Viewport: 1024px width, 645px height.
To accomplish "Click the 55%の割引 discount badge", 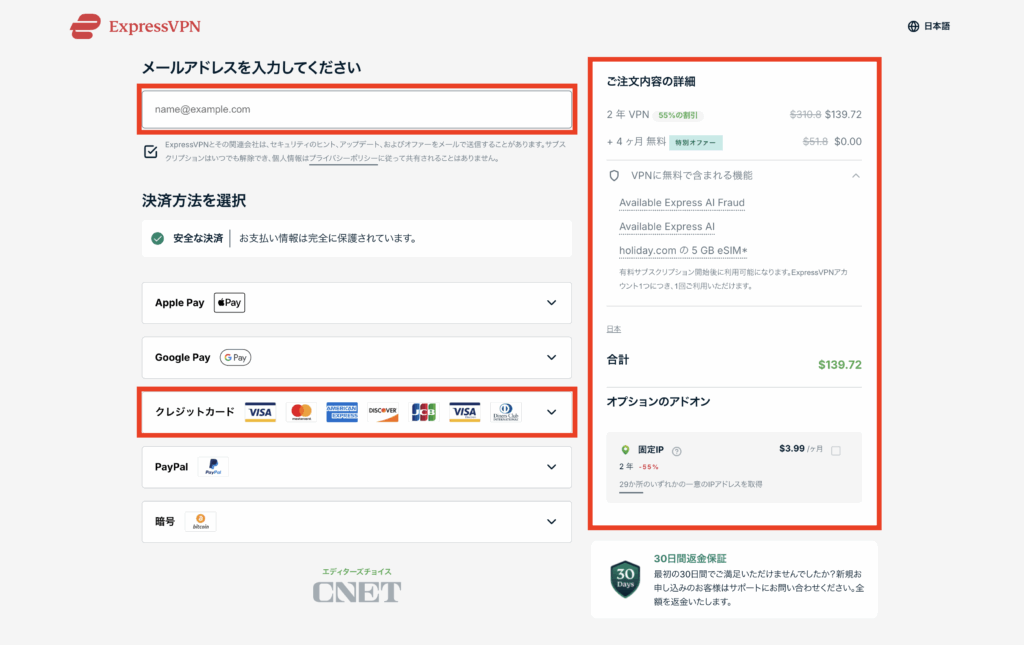I will (x=678, y=115).
